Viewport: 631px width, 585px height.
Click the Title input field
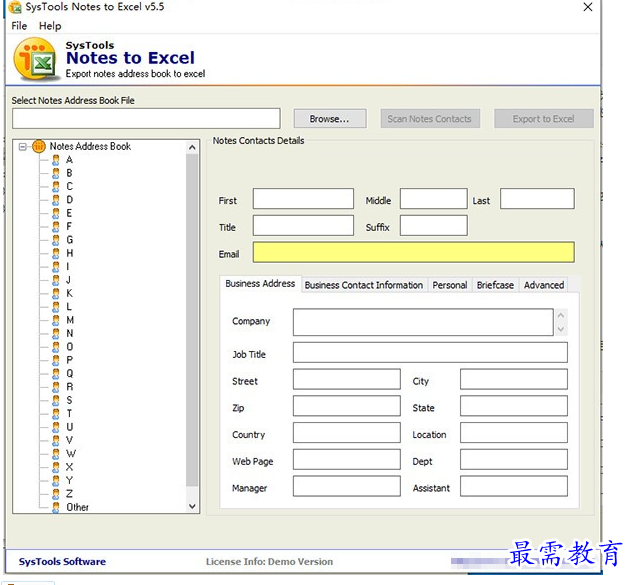303,225
